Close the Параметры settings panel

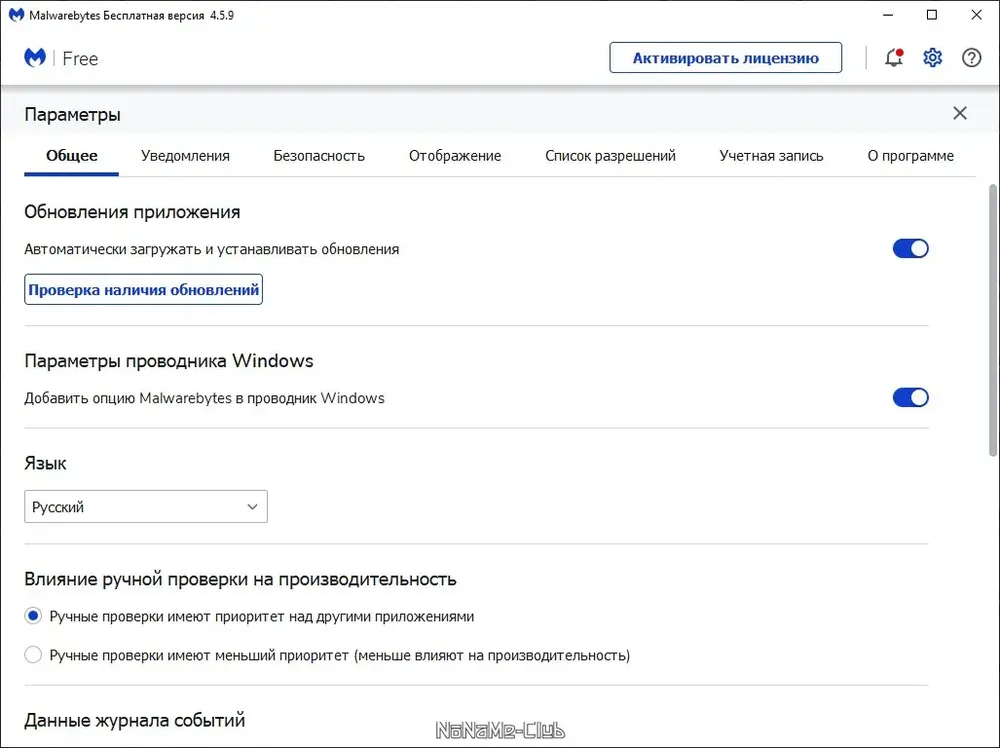click(960, 113)
